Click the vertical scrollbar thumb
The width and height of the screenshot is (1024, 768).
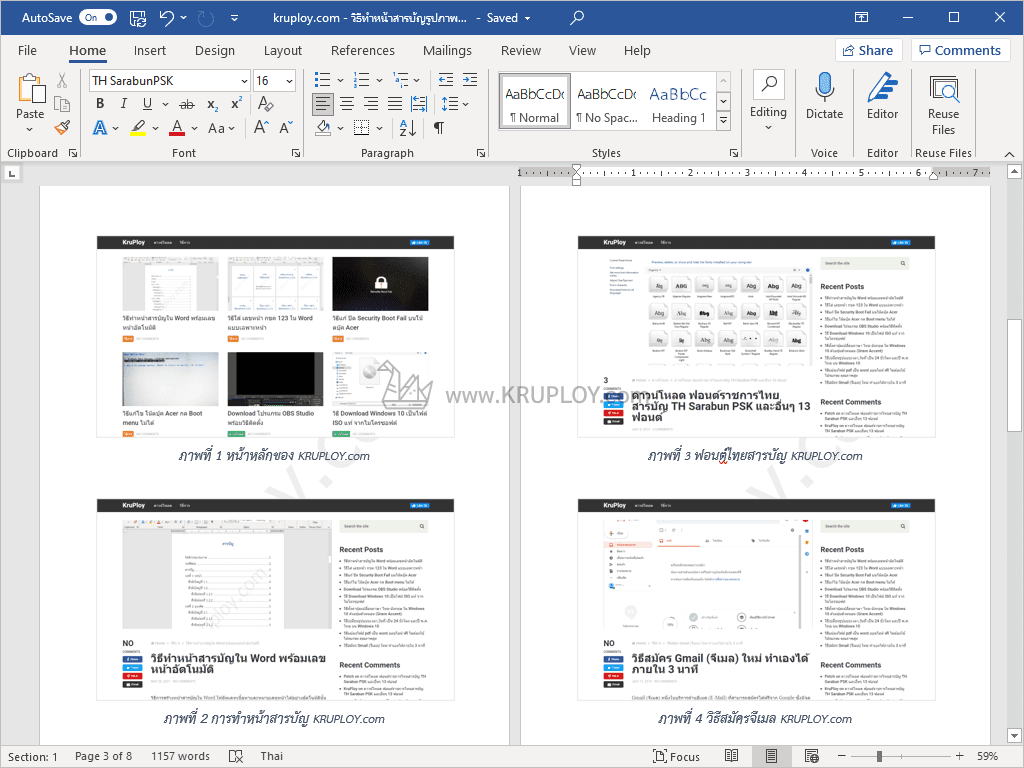(x=1014, y=375)
